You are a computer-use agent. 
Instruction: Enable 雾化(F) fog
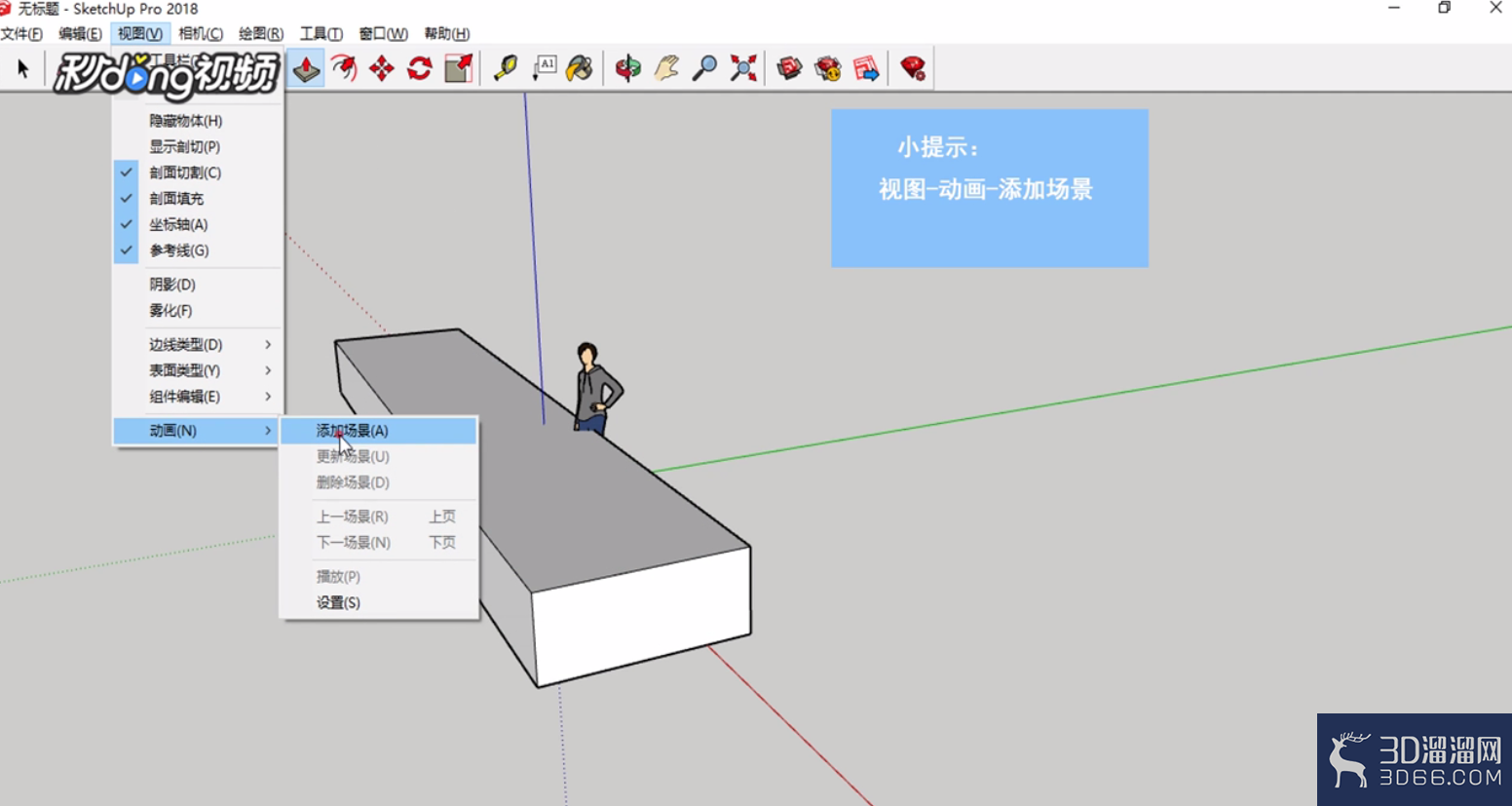point(198,311)
